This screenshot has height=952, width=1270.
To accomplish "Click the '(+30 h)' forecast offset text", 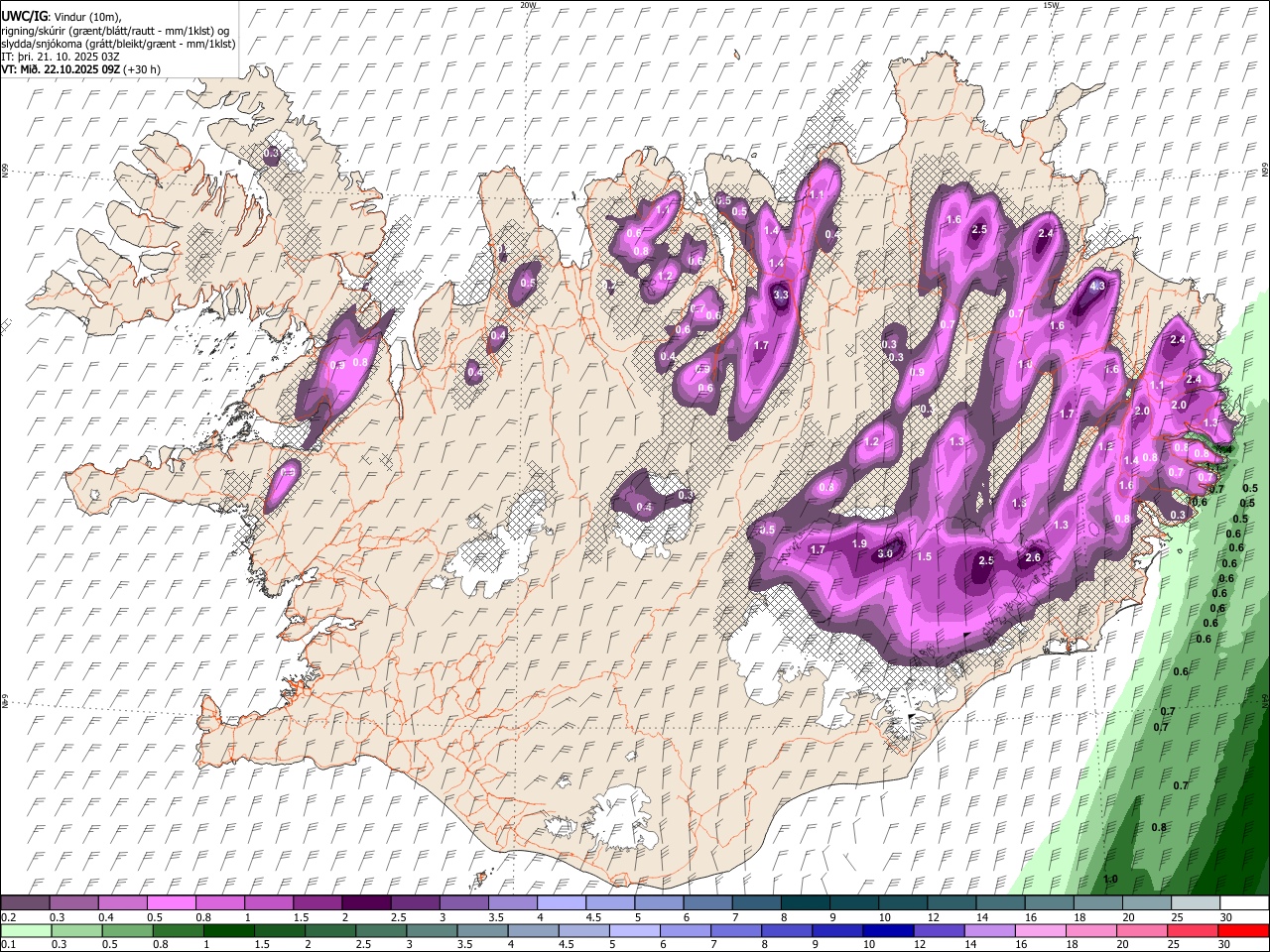I will (x=143, y=69).
